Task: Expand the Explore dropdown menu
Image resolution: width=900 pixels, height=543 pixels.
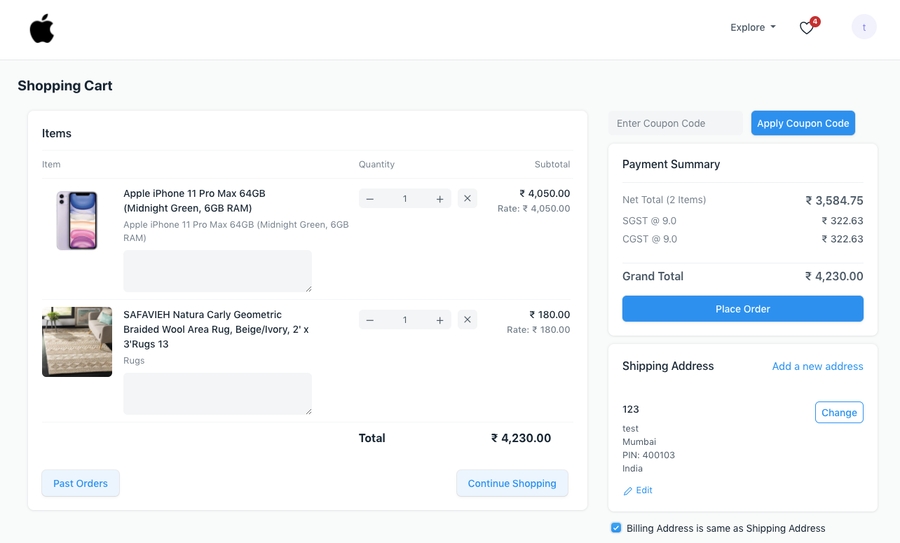Action: pos(752,28)
